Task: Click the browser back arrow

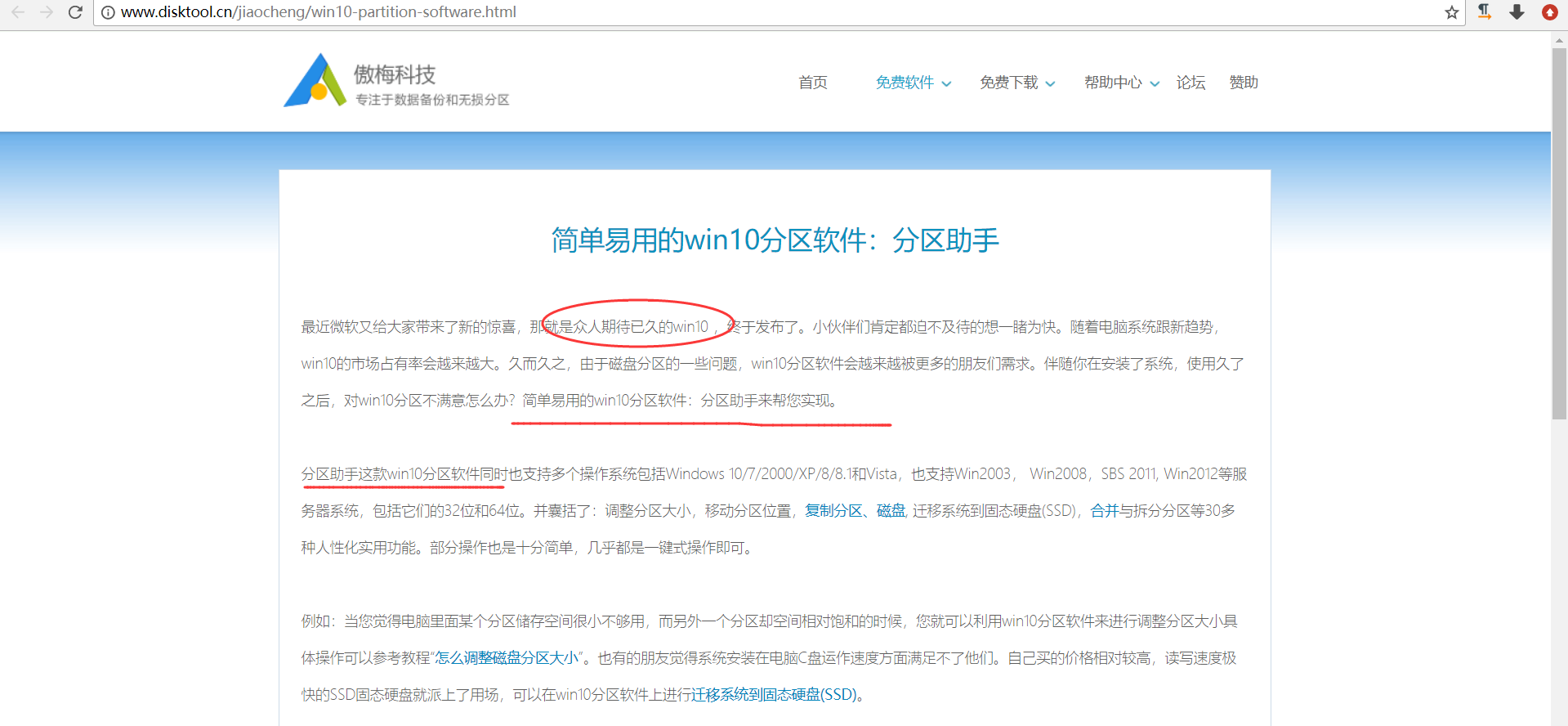Action: tap(18, 12)
